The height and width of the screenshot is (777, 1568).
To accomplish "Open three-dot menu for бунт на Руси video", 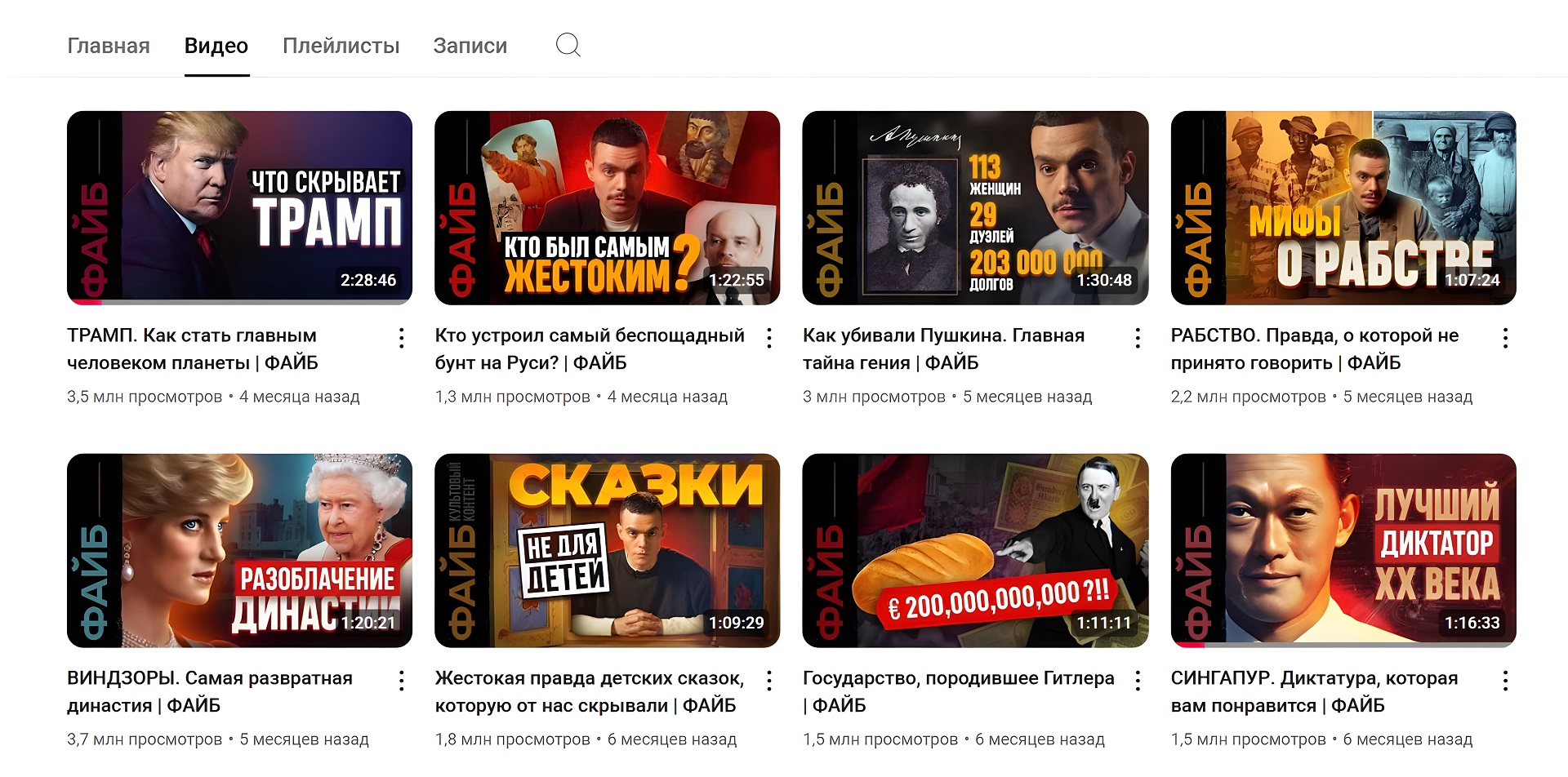I will coord(769,338).
